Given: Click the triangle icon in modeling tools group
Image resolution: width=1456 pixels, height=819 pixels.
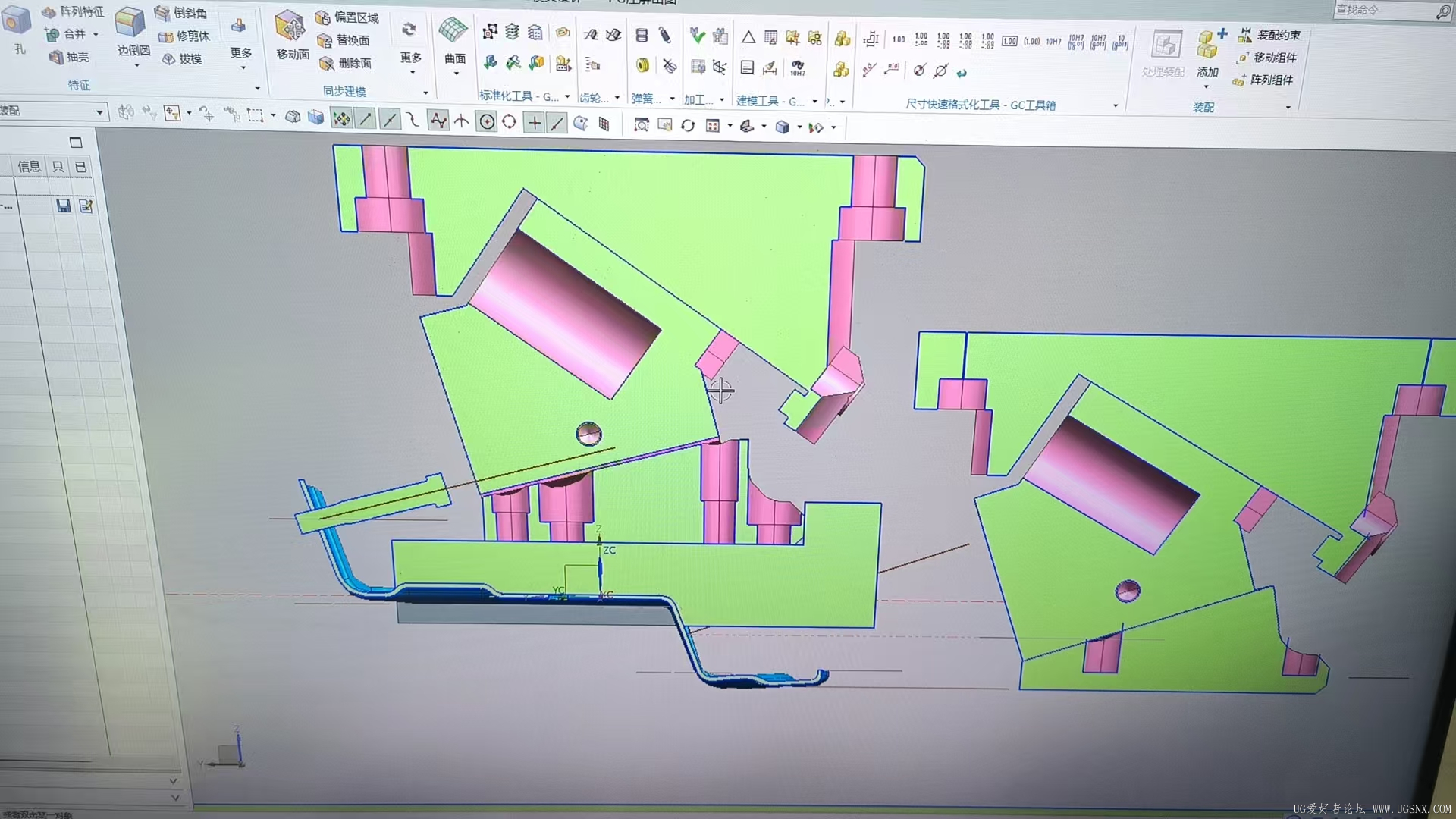Looking at the screenshot, I should [x=748, y=37].
